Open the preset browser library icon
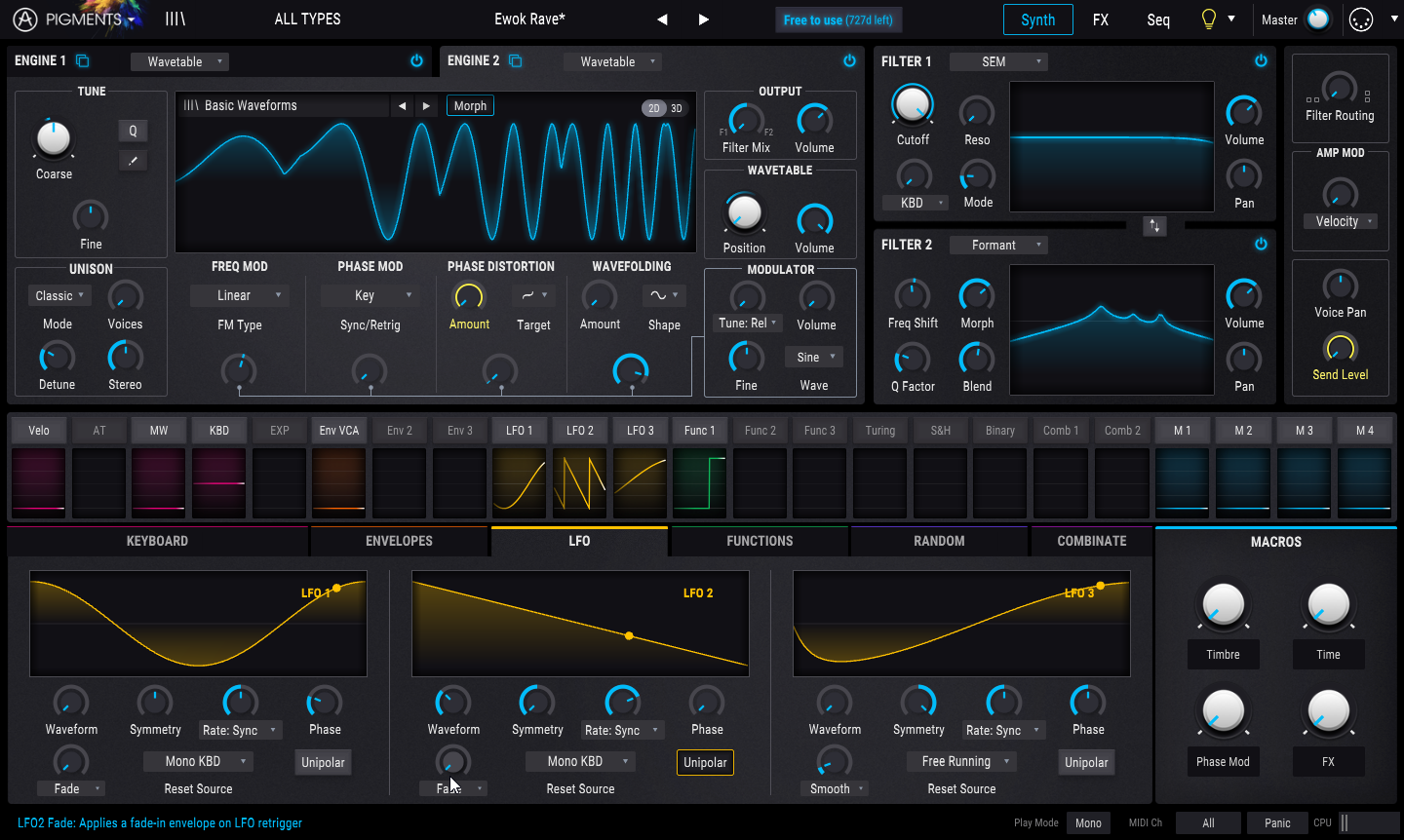1404x840 pixels. pyautogui.click(x=175, y=19)
